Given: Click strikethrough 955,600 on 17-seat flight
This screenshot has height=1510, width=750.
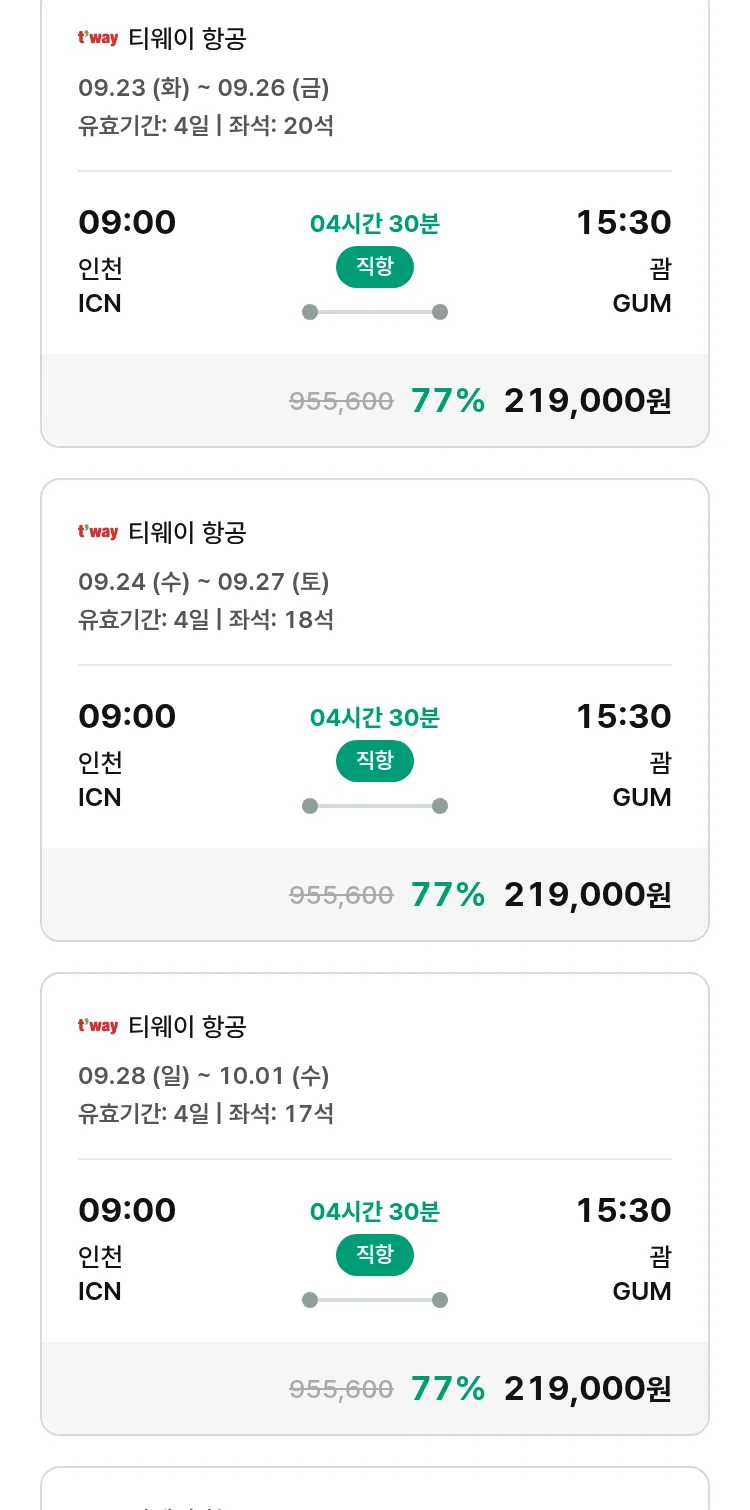Looking at the screenshot, I should point(341,1388).
